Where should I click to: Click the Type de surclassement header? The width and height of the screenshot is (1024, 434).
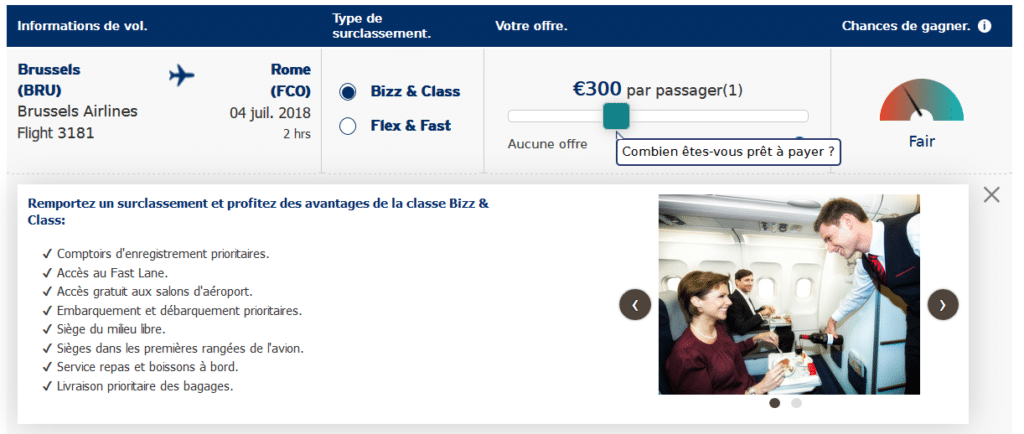pyautogui.click(x=381, y=26)
